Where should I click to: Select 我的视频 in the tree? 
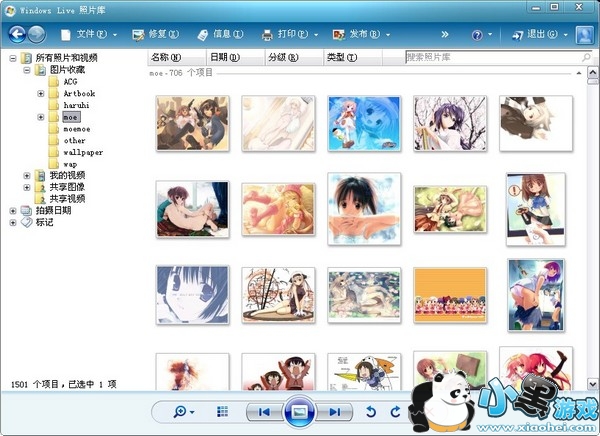67,175
